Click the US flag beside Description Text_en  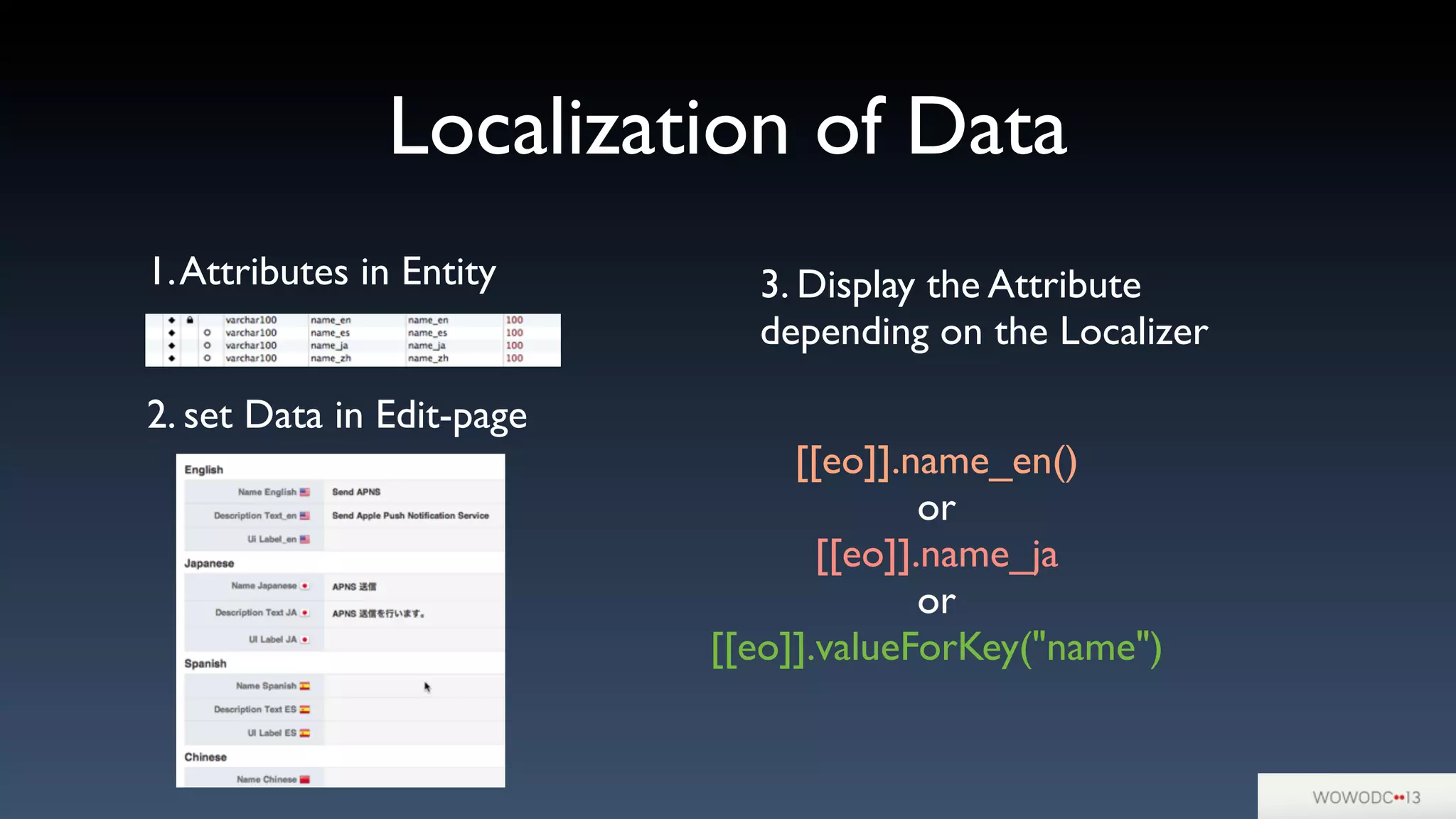coord(304,515)
